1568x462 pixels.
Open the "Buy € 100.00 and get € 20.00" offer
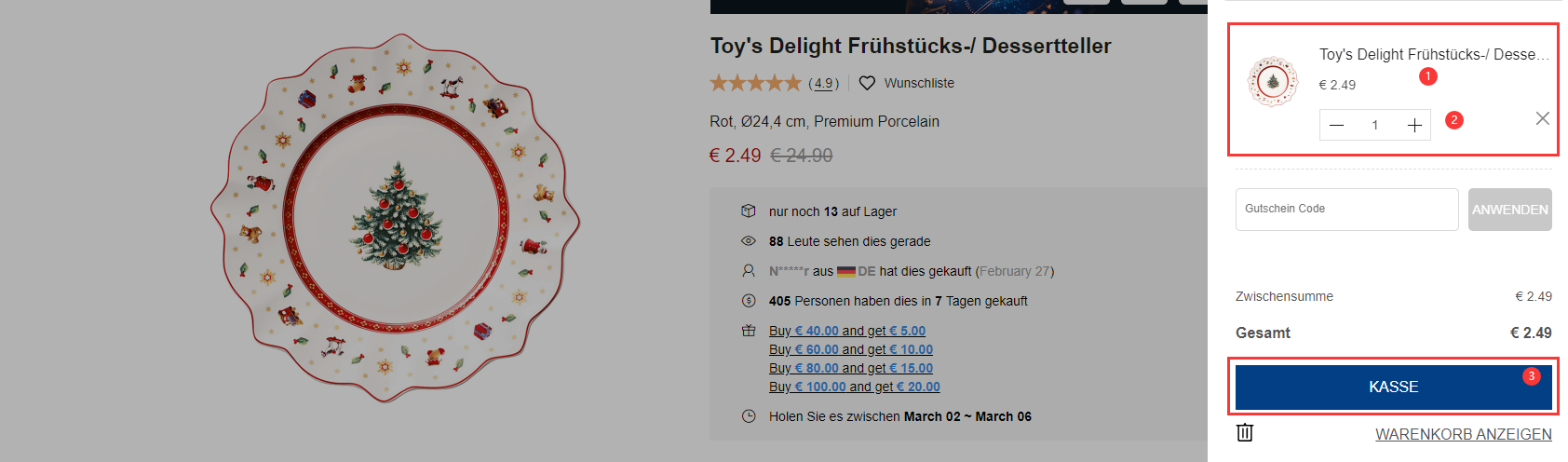coord(854,387)
